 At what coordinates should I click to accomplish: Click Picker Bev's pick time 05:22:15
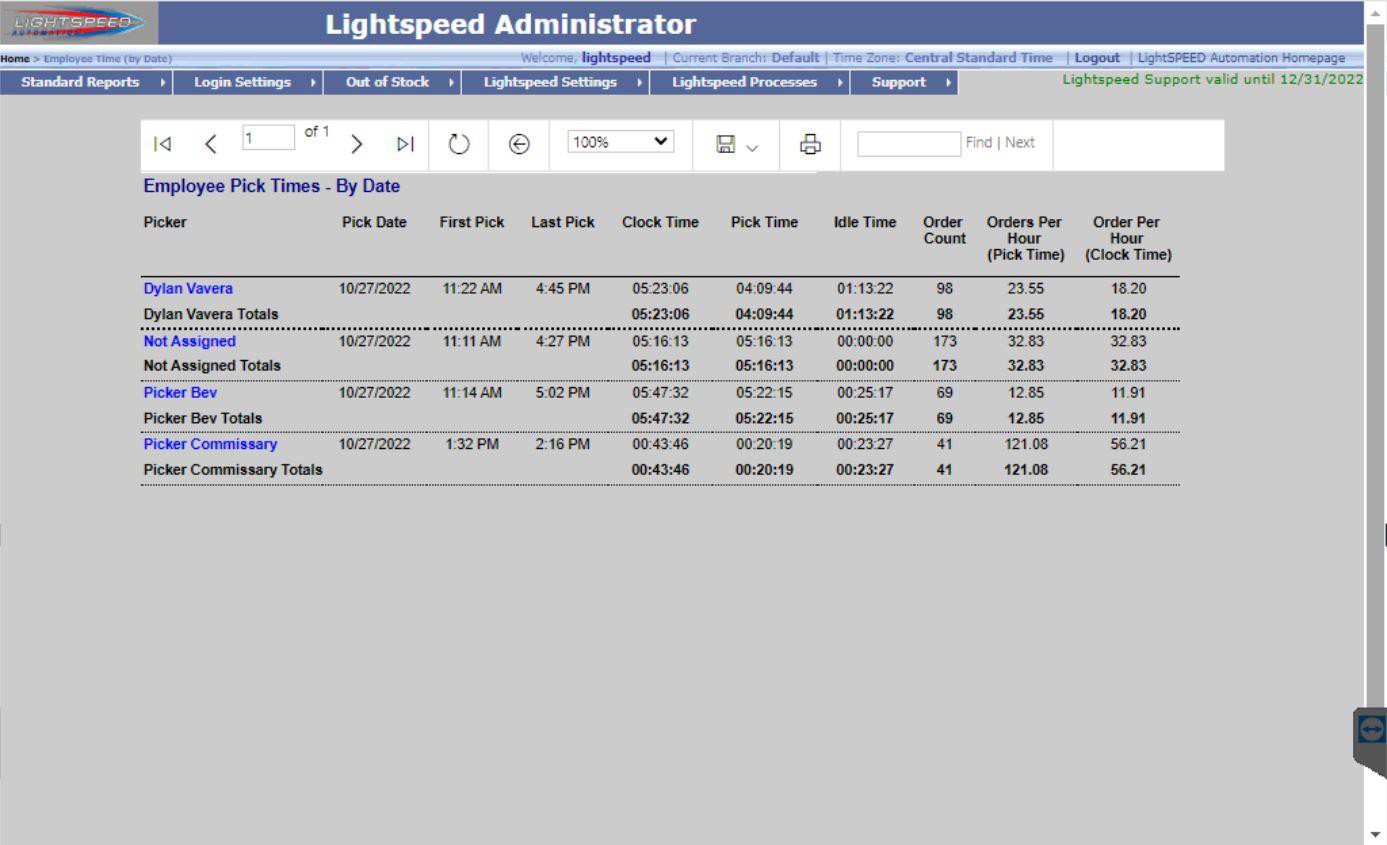(x=764, y=392)
